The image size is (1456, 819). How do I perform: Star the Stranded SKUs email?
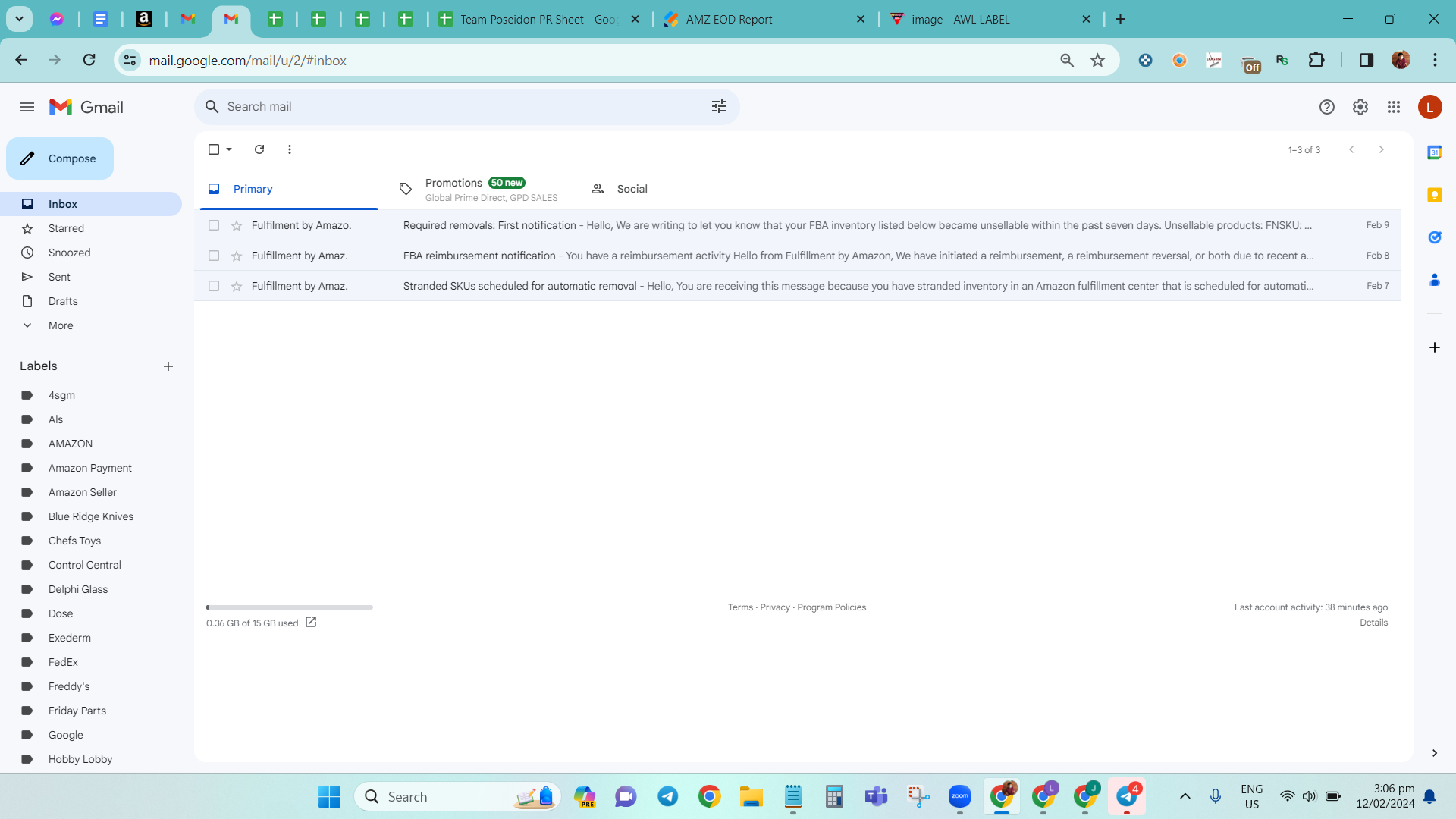[x=237, y=286]
